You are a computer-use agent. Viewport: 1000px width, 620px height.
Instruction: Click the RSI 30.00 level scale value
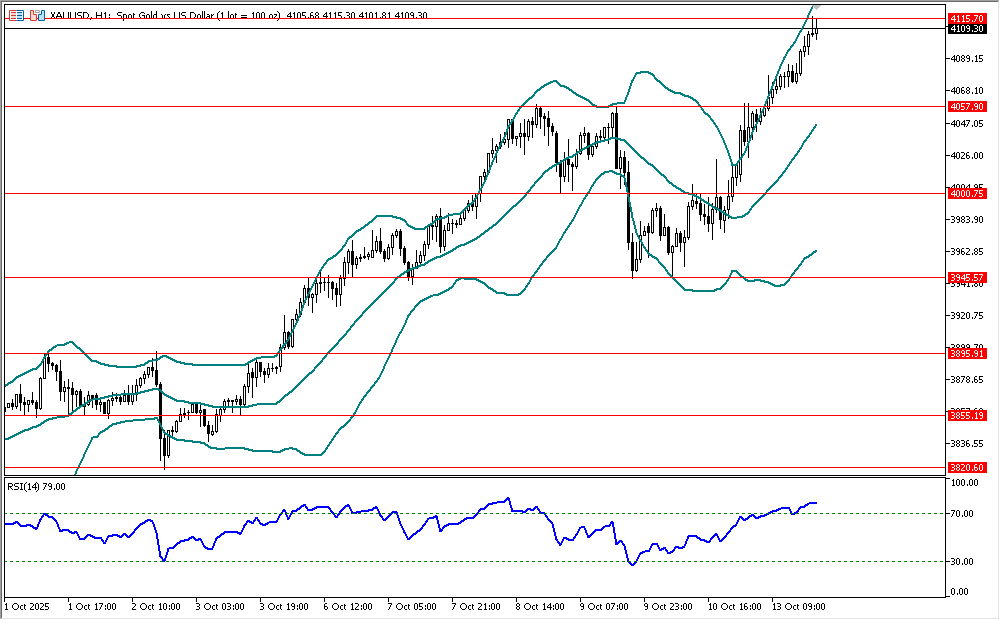(964, 561)
